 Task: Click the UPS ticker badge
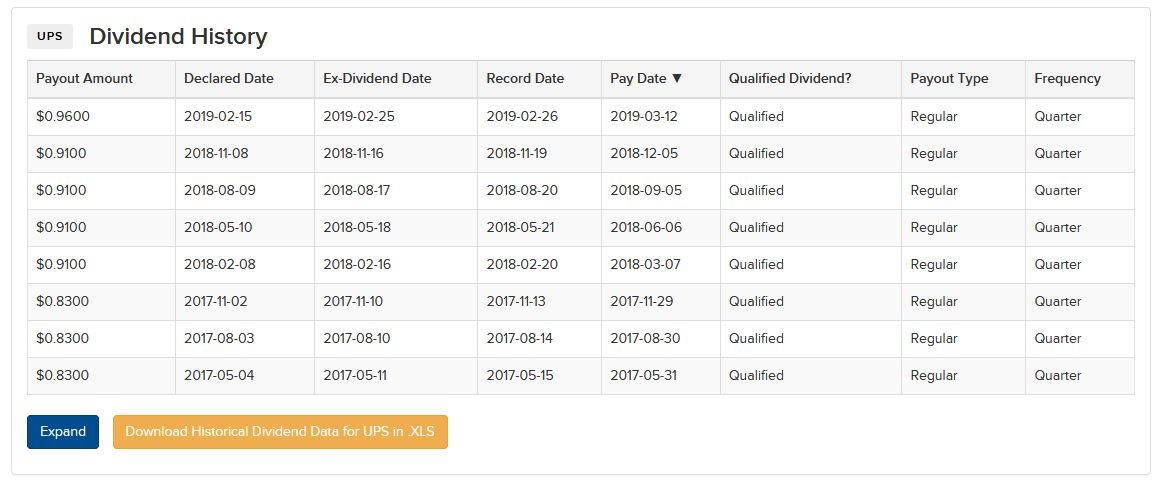[x=49, y=37]
